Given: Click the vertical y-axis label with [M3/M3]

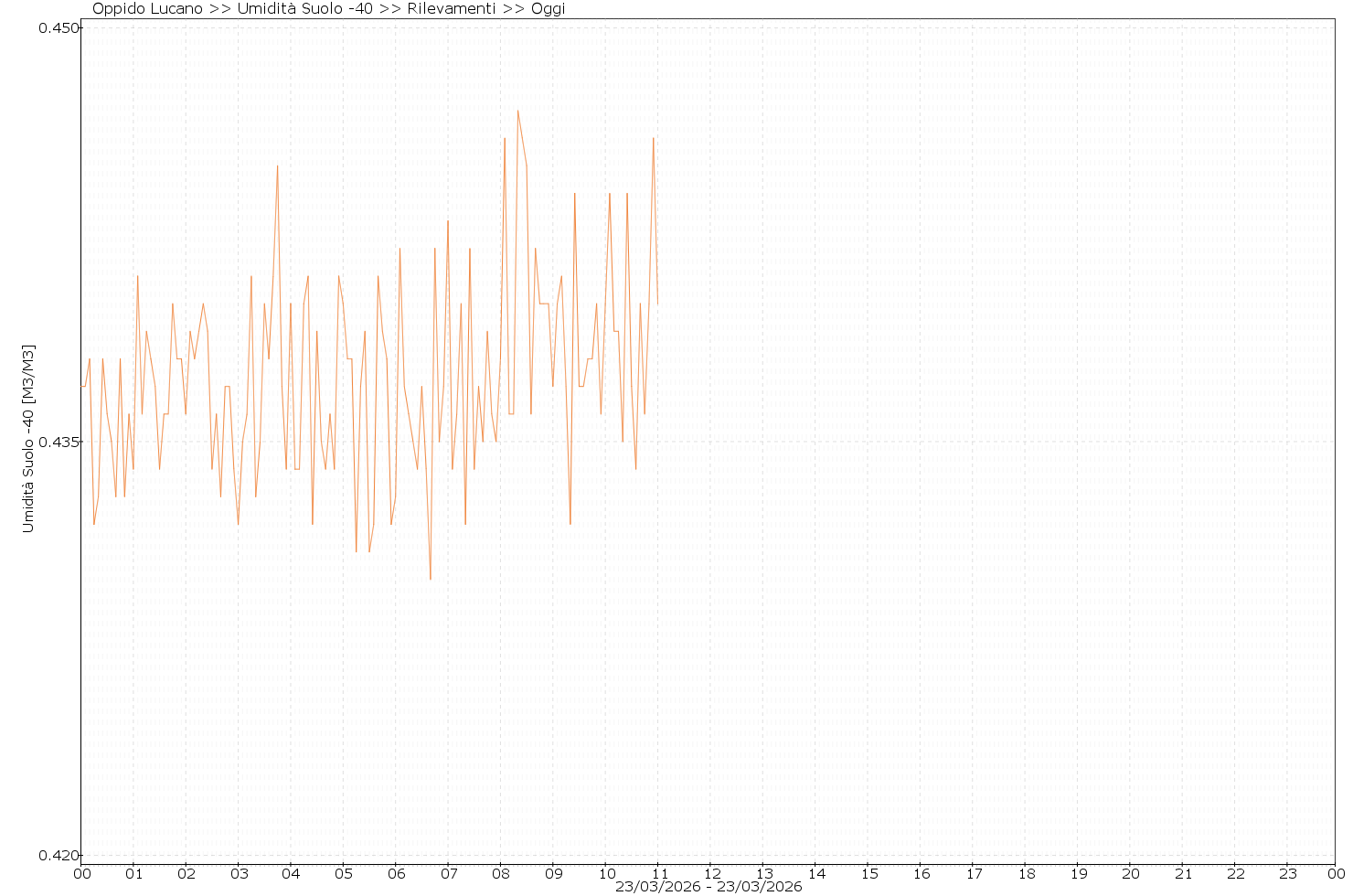Looking at the screenshot, I should (28, 439).
